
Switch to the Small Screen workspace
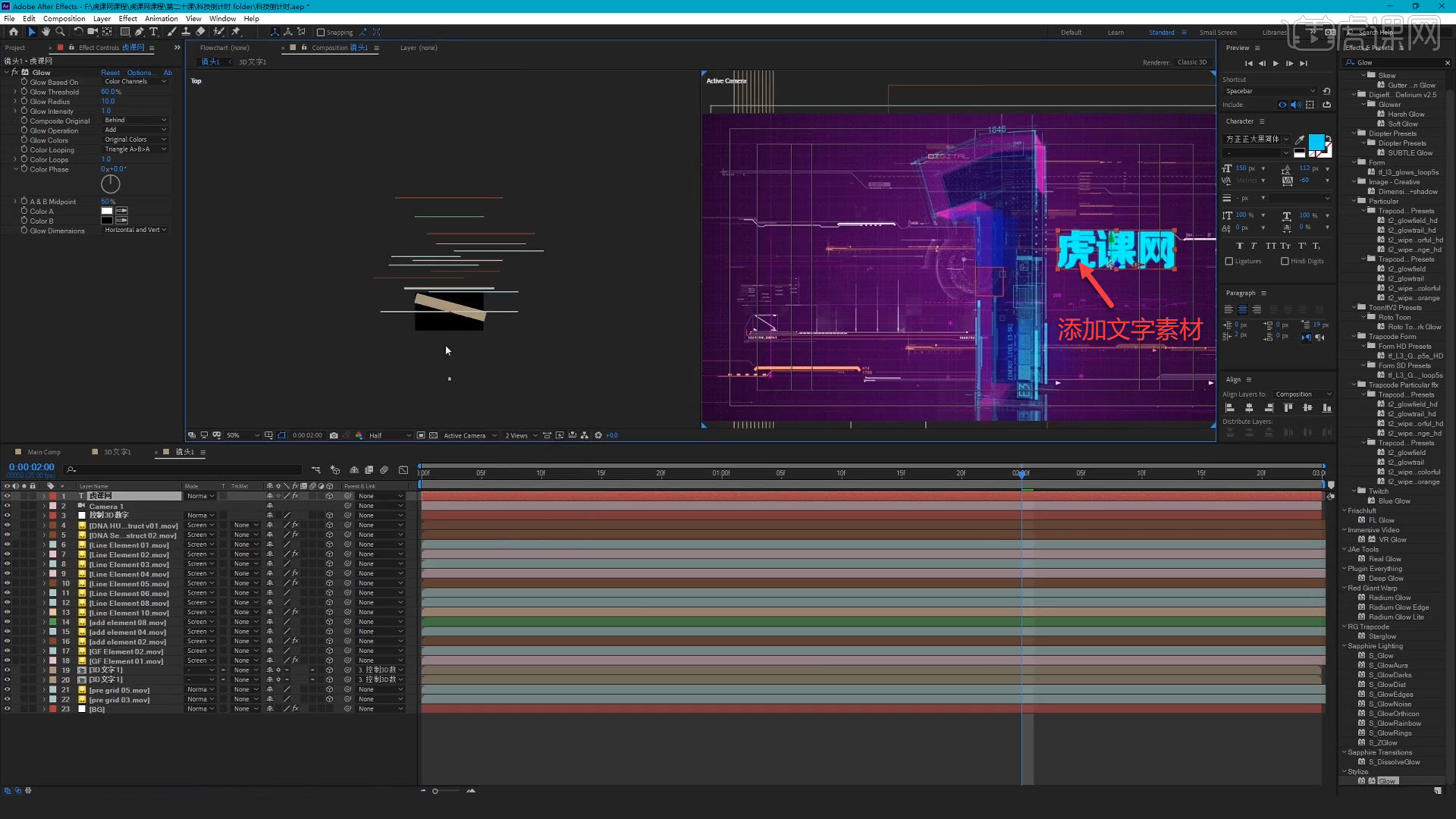point(1218,33)
